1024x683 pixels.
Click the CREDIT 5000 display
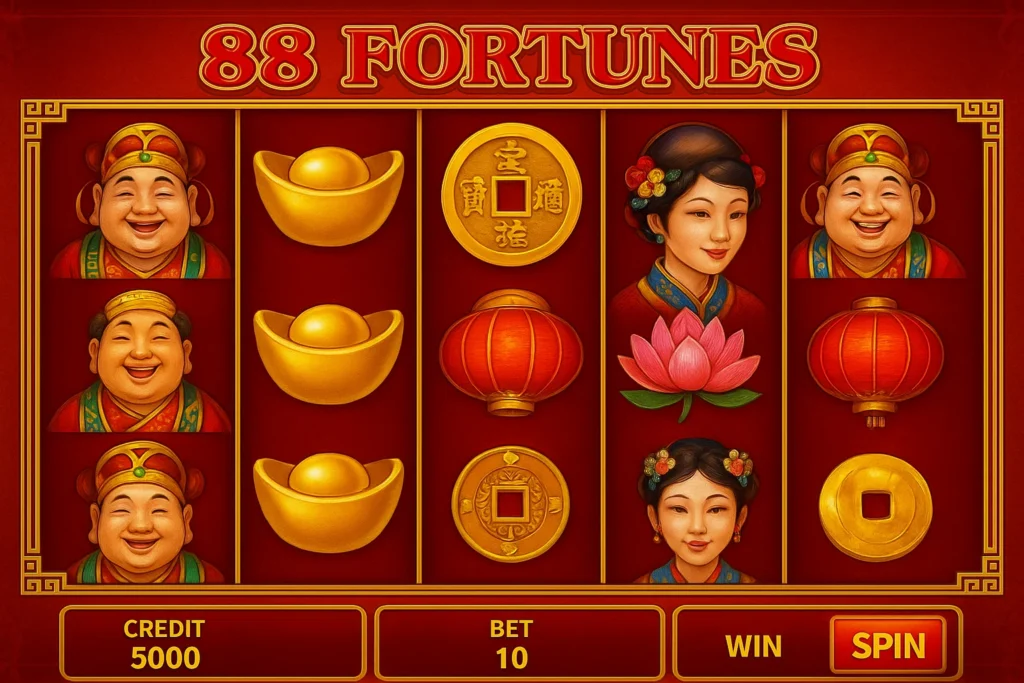[x=212, y=644]
